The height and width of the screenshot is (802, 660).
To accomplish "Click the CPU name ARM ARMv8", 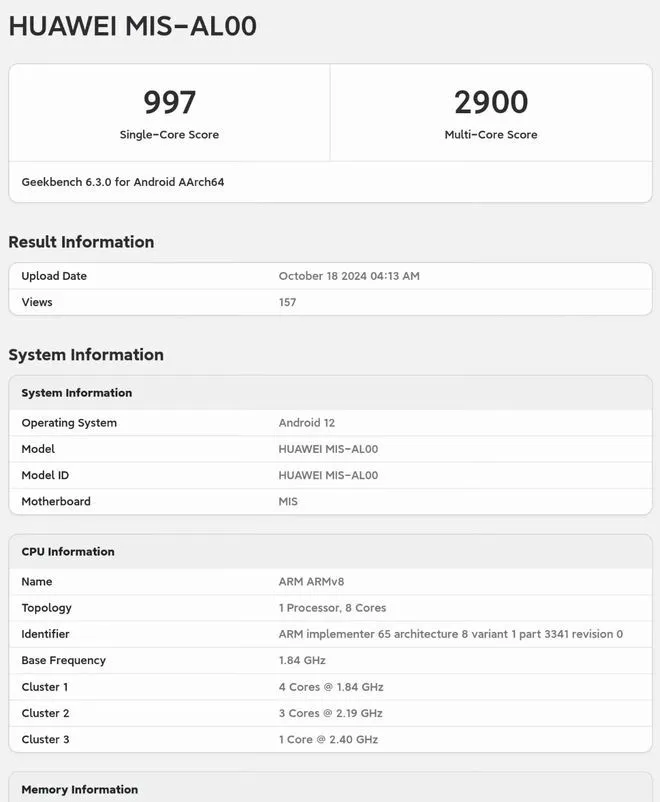I will coord(311,582).
